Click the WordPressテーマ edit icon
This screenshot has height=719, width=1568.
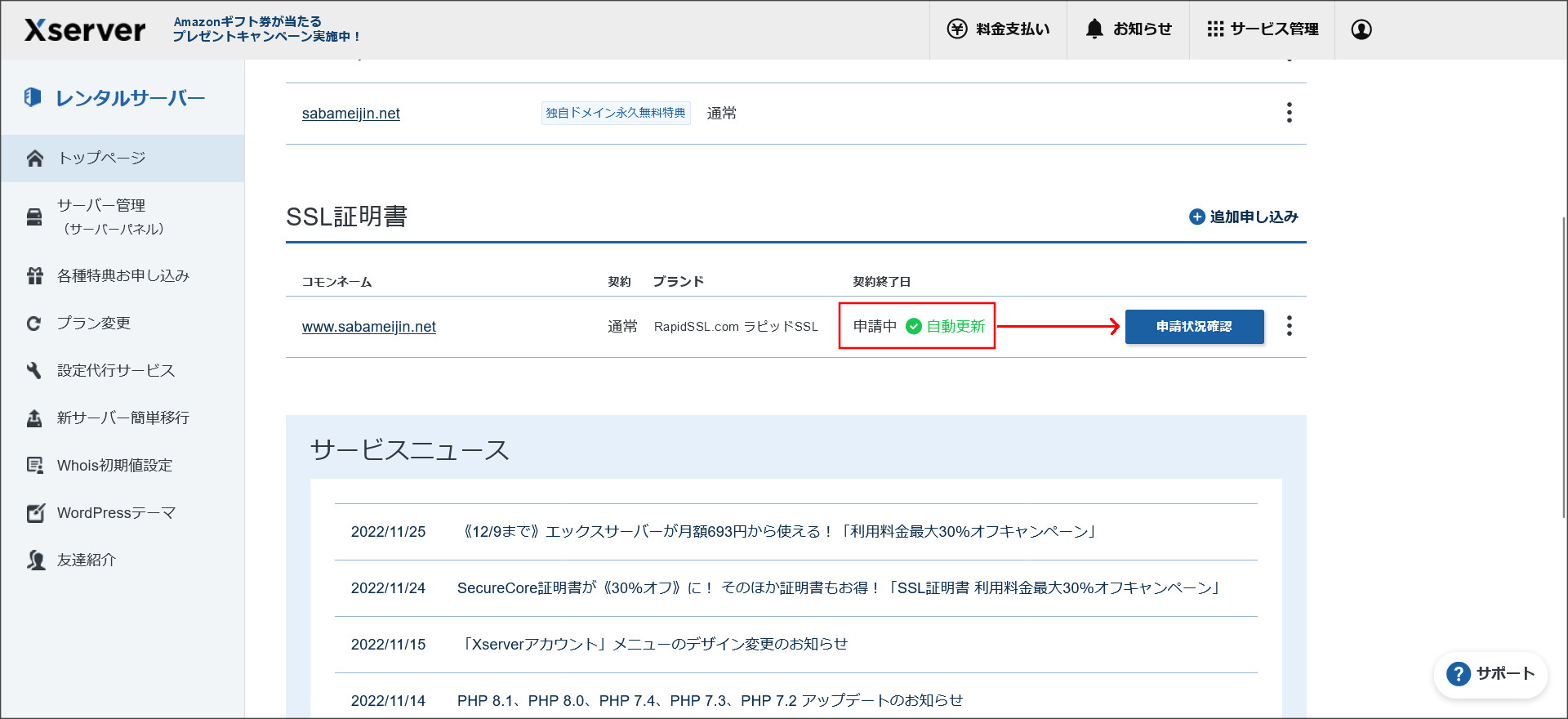(36, 513)
